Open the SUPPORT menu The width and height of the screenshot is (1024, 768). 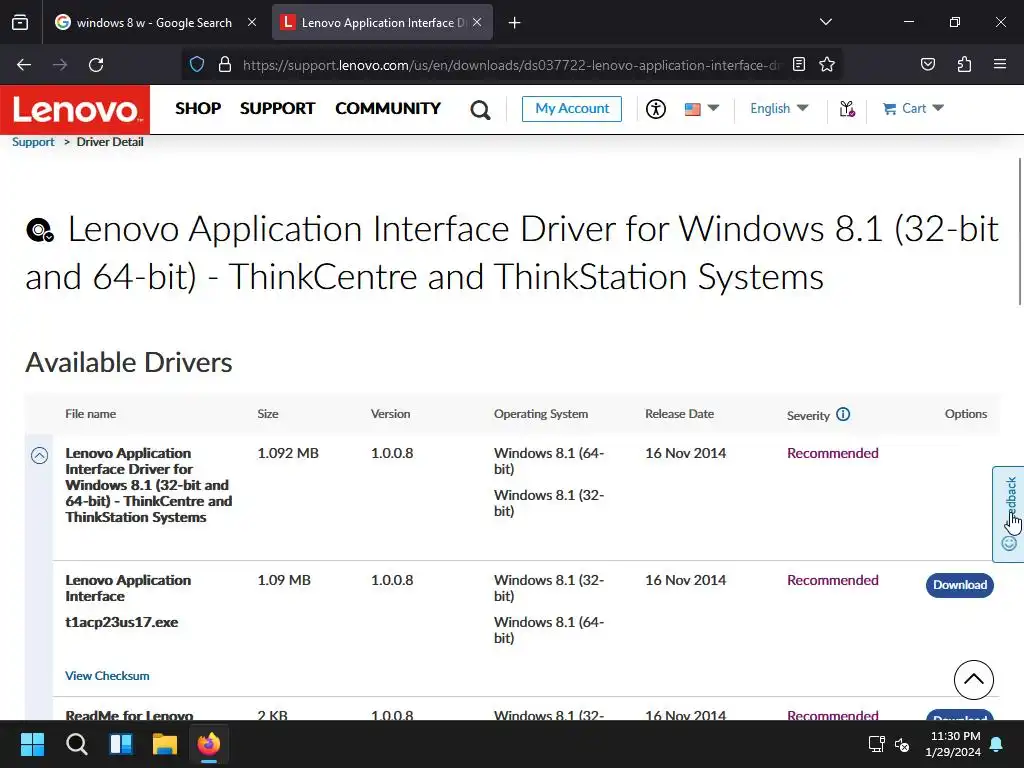click(x=277, y=108)
